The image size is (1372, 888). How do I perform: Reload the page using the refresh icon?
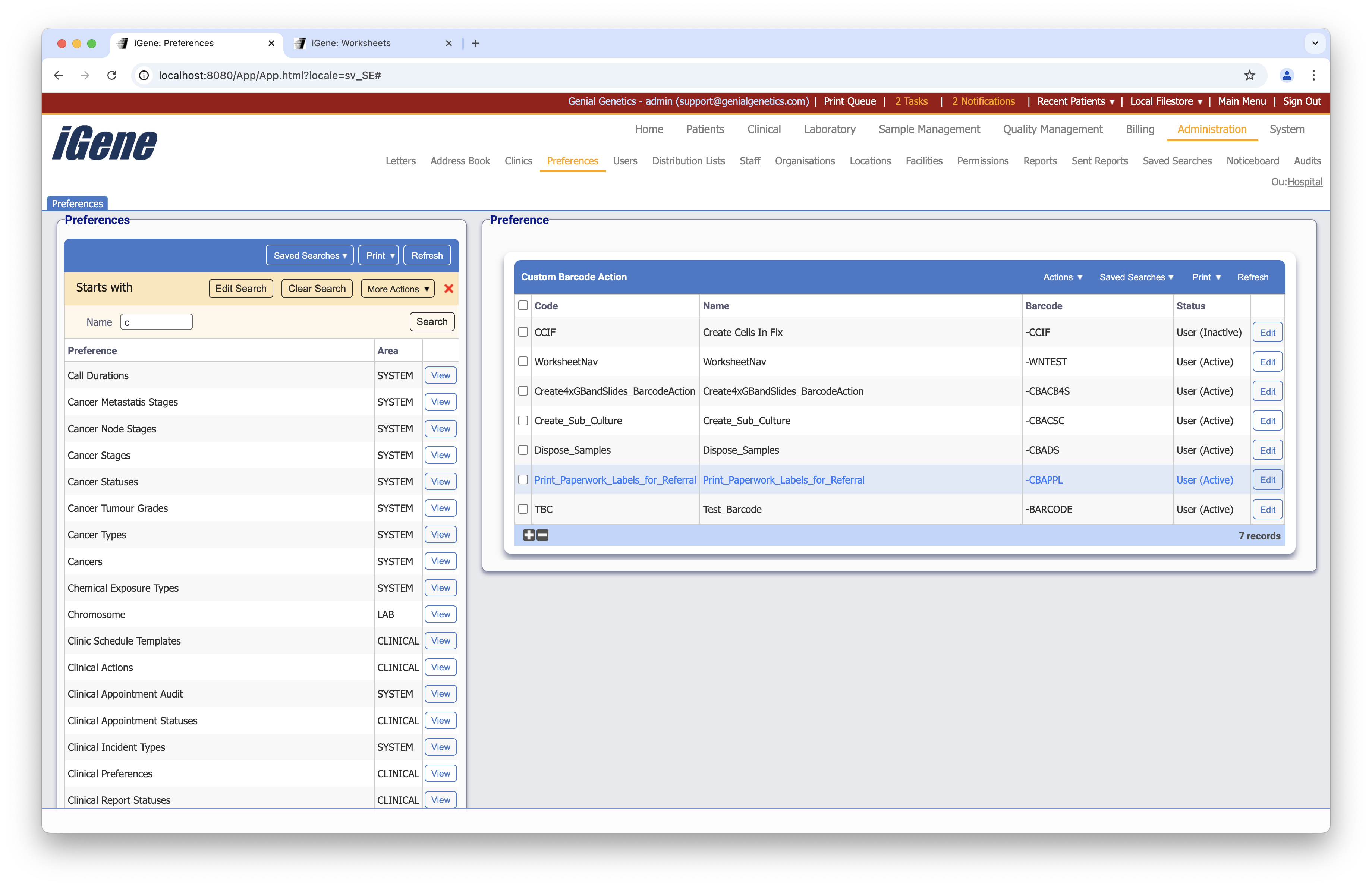[x=112, y=75]
